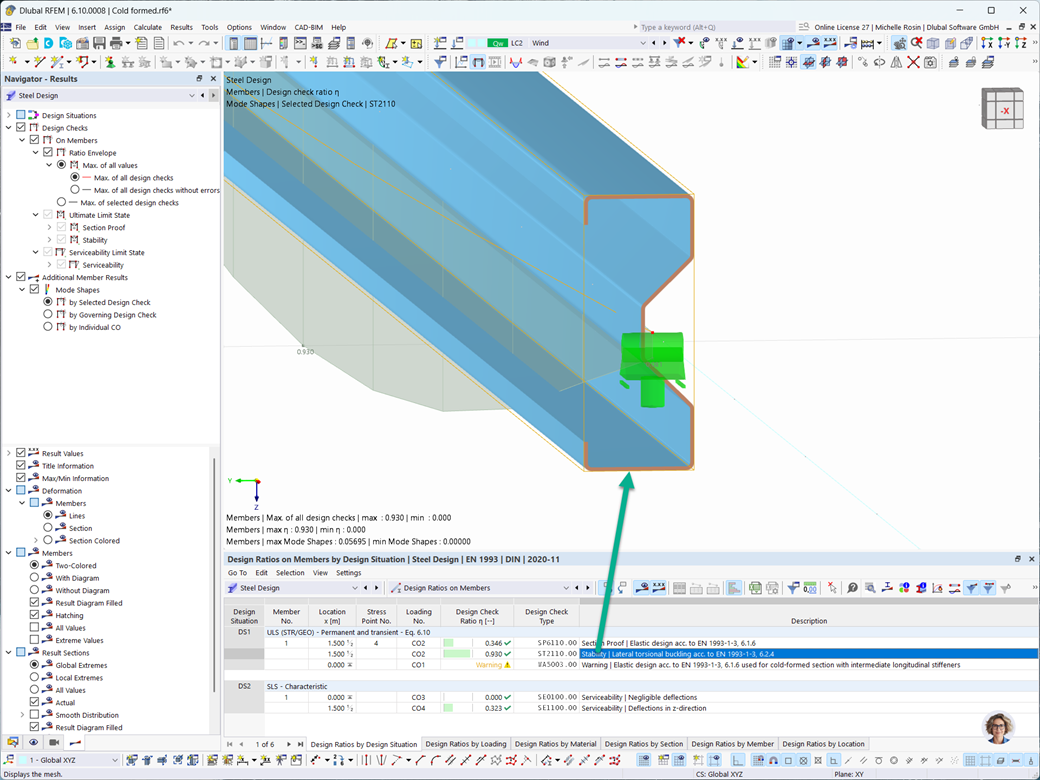The width and height of the screenshot is (1040, 780).
Task: Switch to Design Ratios by Loading tab
Action: tap(466, 744)
